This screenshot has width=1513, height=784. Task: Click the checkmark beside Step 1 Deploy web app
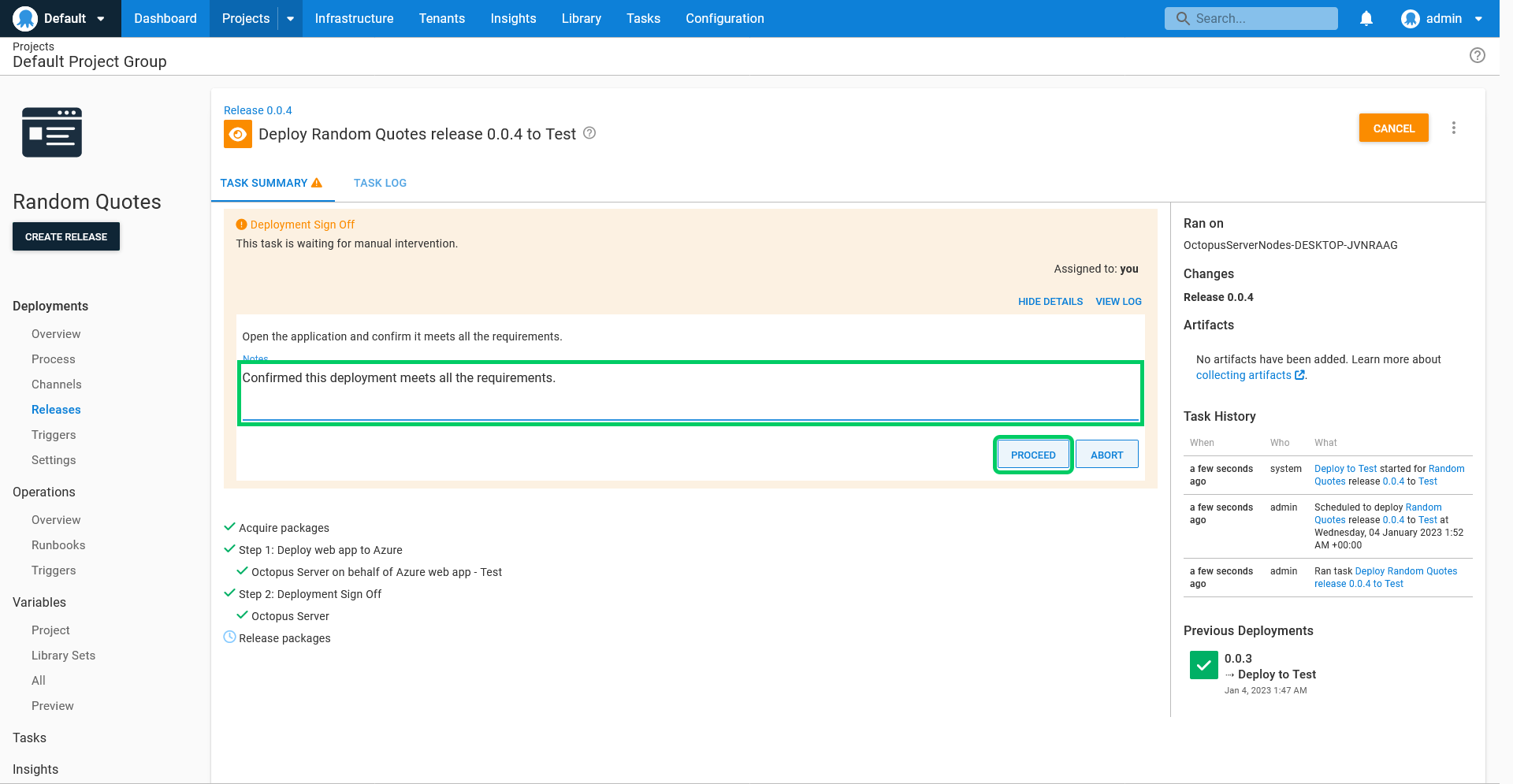point(230,548)
